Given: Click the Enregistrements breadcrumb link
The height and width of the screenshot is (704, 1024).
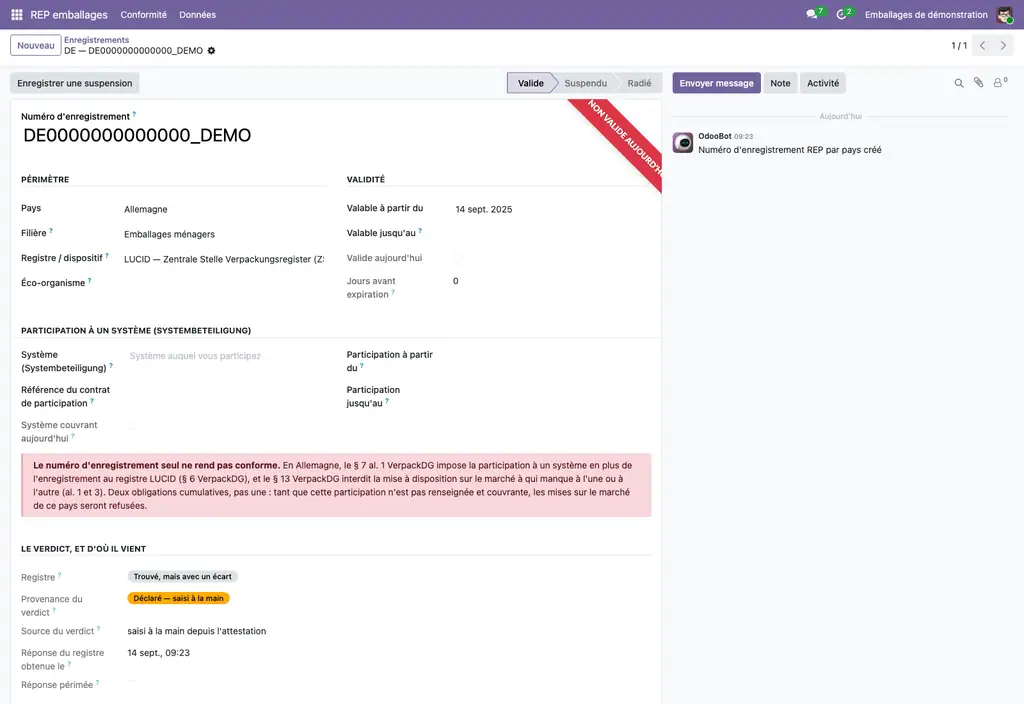Looking at the screenshot, I should point(96,40).
